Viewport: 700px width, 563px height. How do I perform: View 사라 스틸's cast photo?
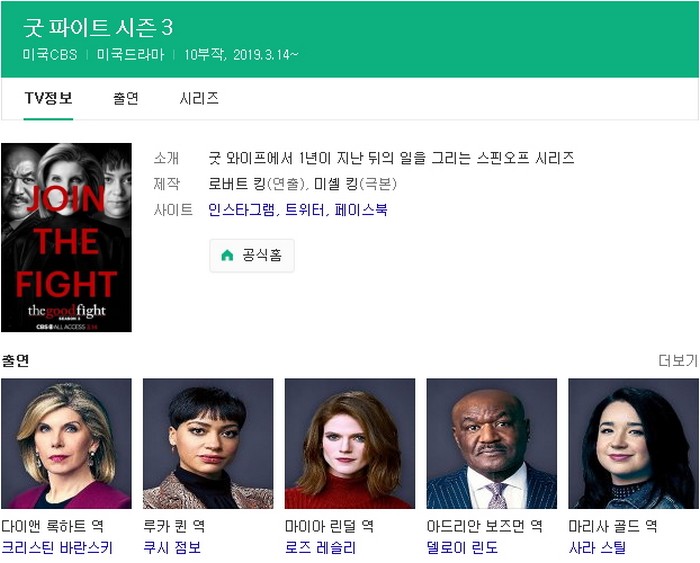click(x=633, y=444)
